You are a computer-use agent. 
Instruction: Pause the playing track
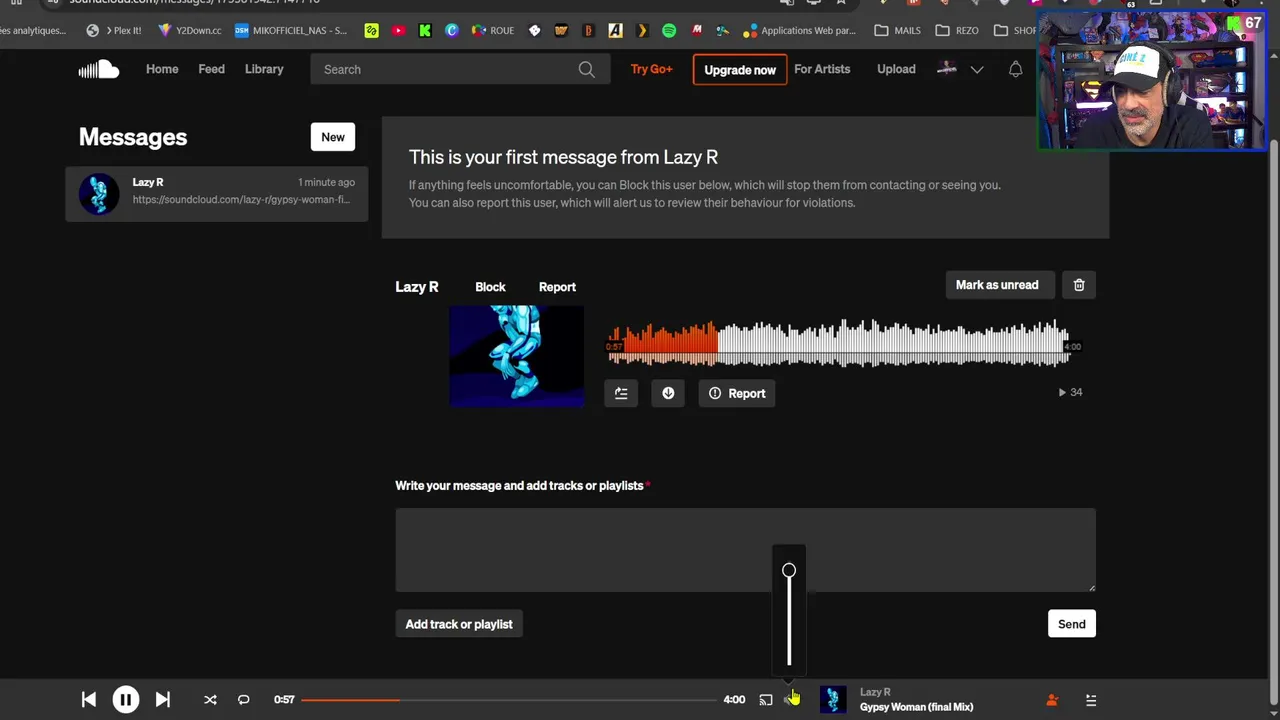click(x=126, y=700)
